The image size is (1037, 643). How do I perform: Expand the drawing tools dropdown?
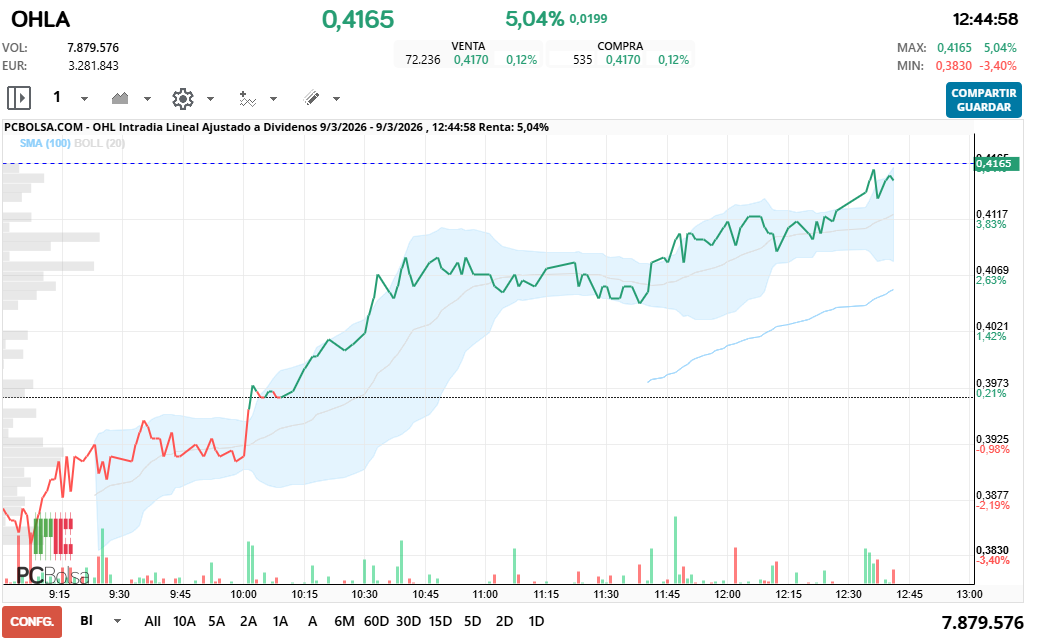pos(336,97)
